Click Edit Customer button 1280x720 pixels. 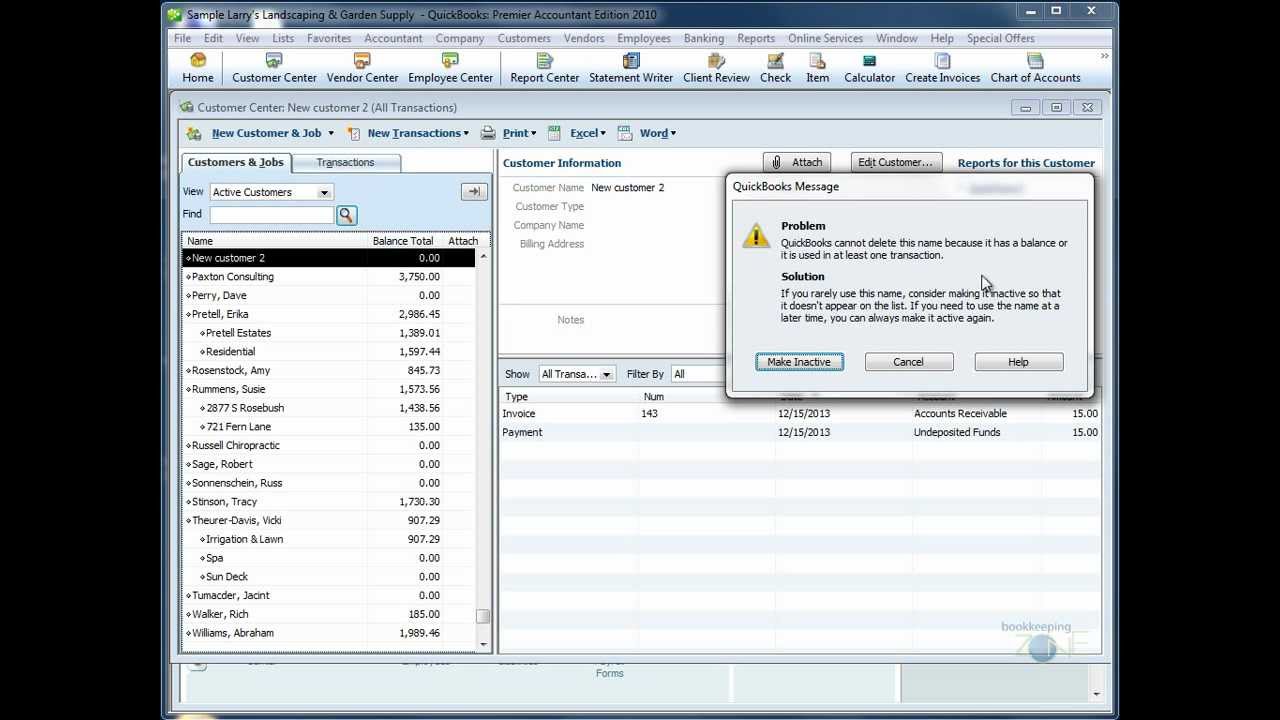(x=894, y=162)
